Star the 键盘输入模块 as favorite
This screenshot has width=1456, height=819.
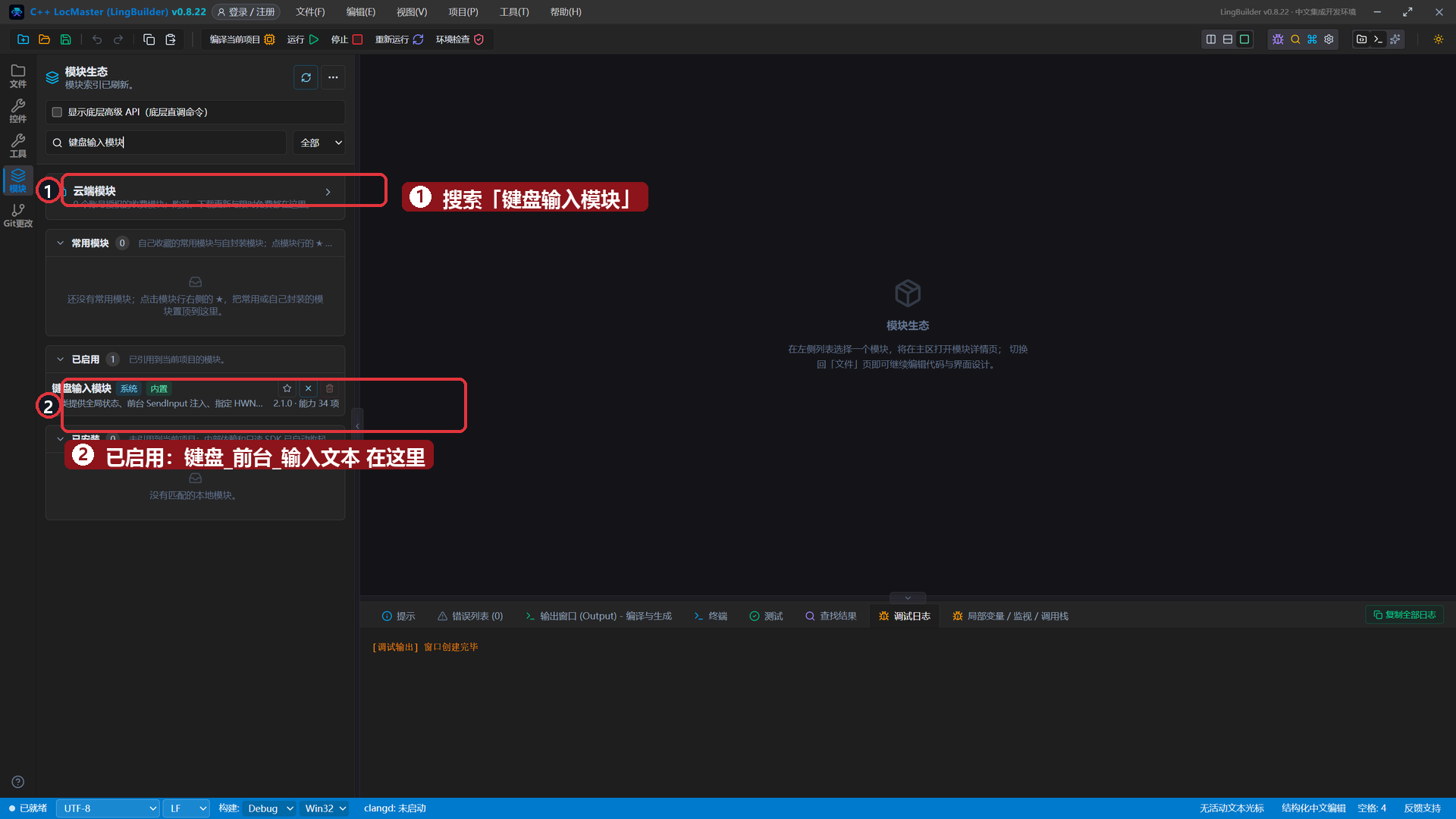(x=287, y=388)
